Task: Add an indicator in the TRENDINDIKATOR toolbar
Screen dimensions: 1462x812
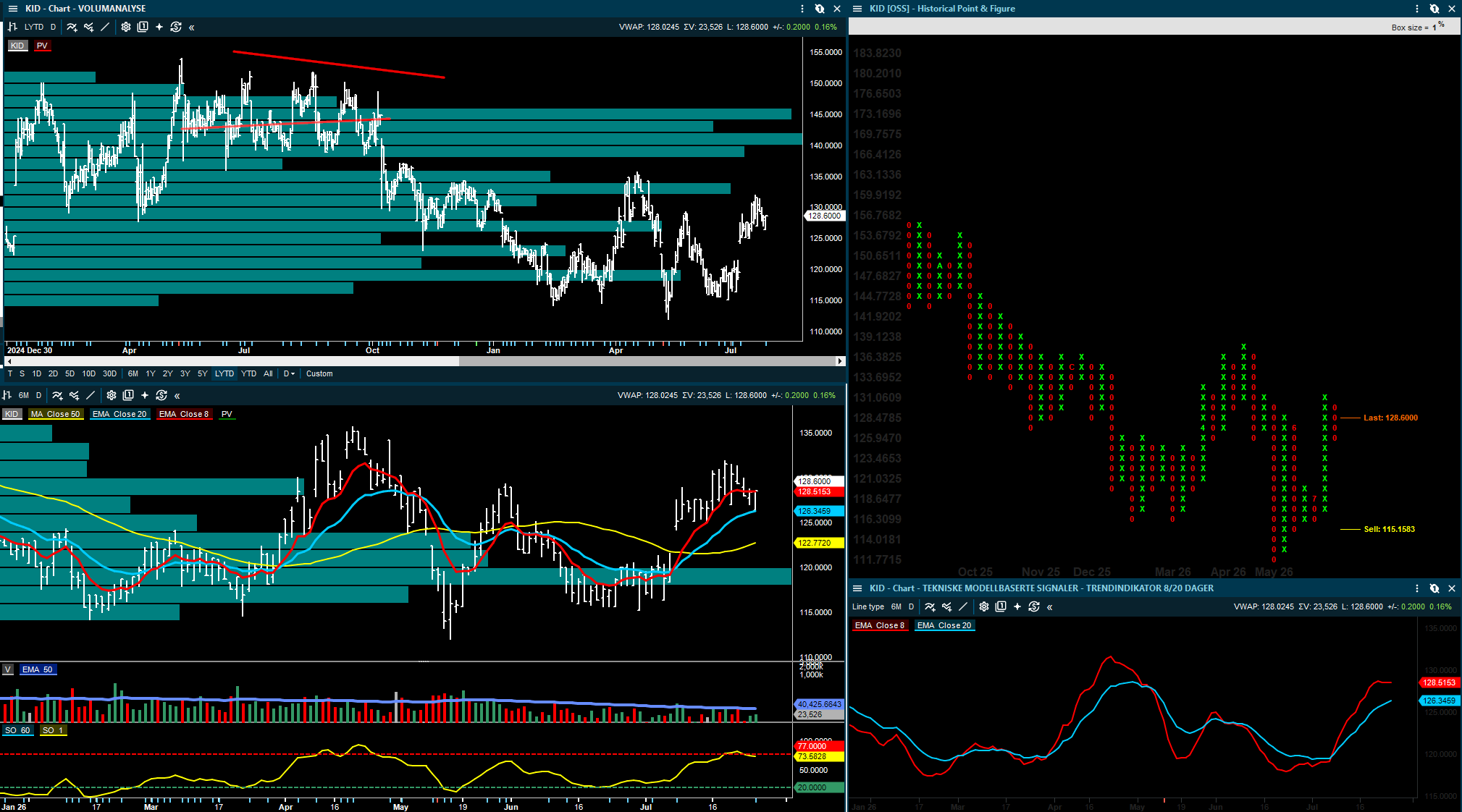Action: [x=930, y=606]
